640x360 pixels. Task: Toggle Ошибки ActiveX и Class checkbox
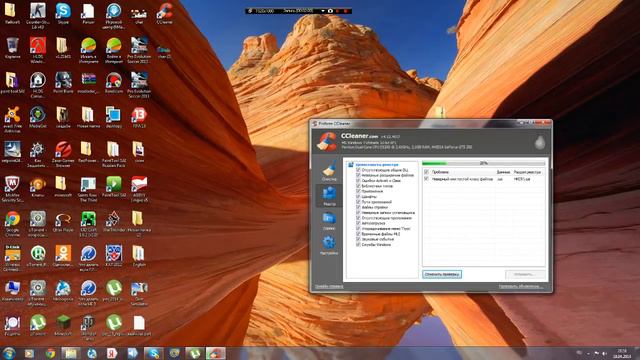(358, 180)
